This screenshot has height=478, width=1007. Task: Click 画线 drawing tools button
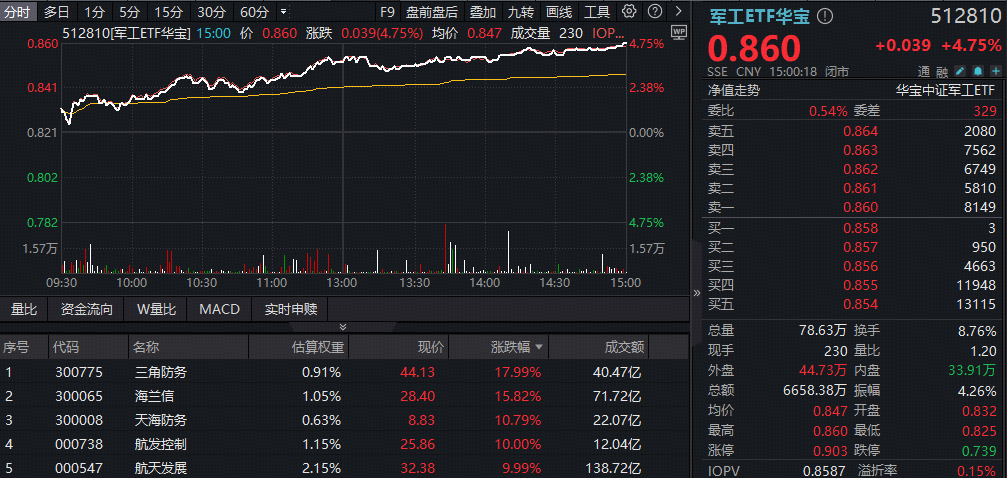tap(560, 12)
